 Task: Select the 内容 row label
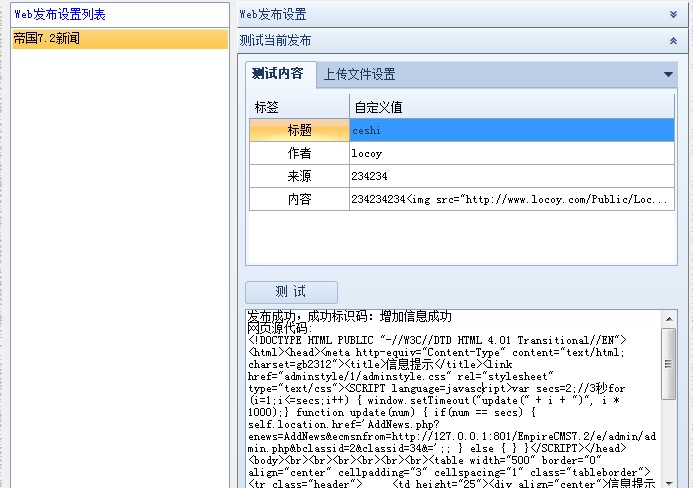(299, 199)
